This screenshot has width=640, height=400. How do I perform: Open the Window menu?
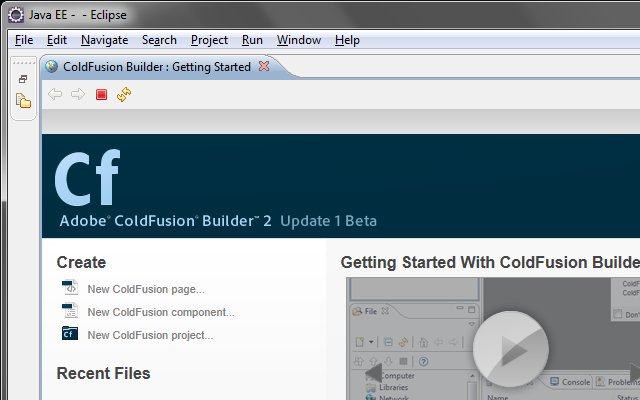(299, 40)
